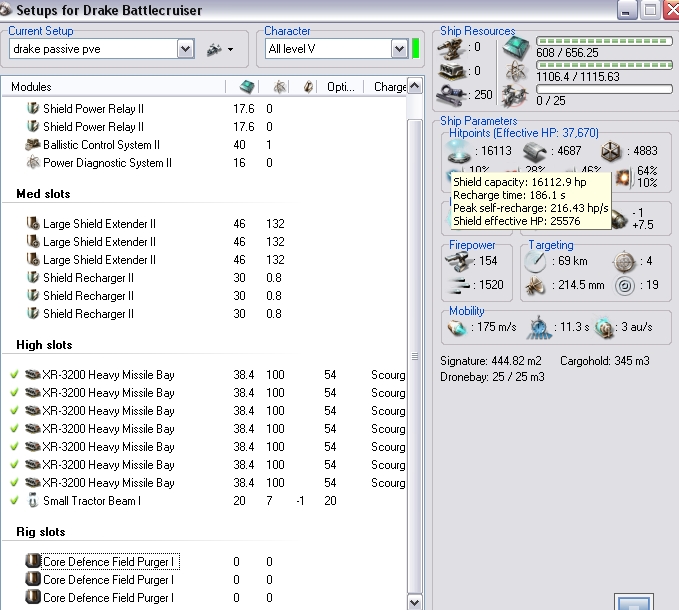Viewport: 679px width, 610px height.
Task: Click the Small Tractor Beam I module icon
Action: point(33,500)
